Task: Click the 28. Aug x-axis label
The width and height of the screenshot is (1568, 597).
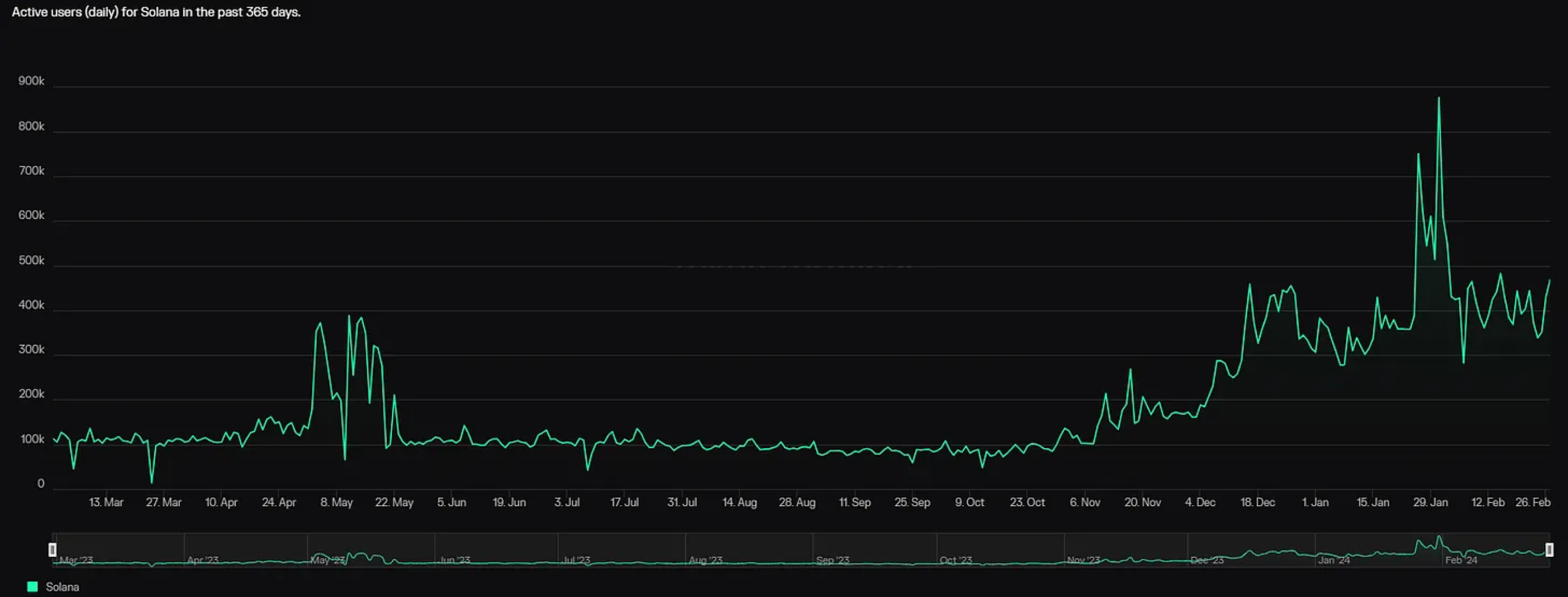Action: pos(797,503)
